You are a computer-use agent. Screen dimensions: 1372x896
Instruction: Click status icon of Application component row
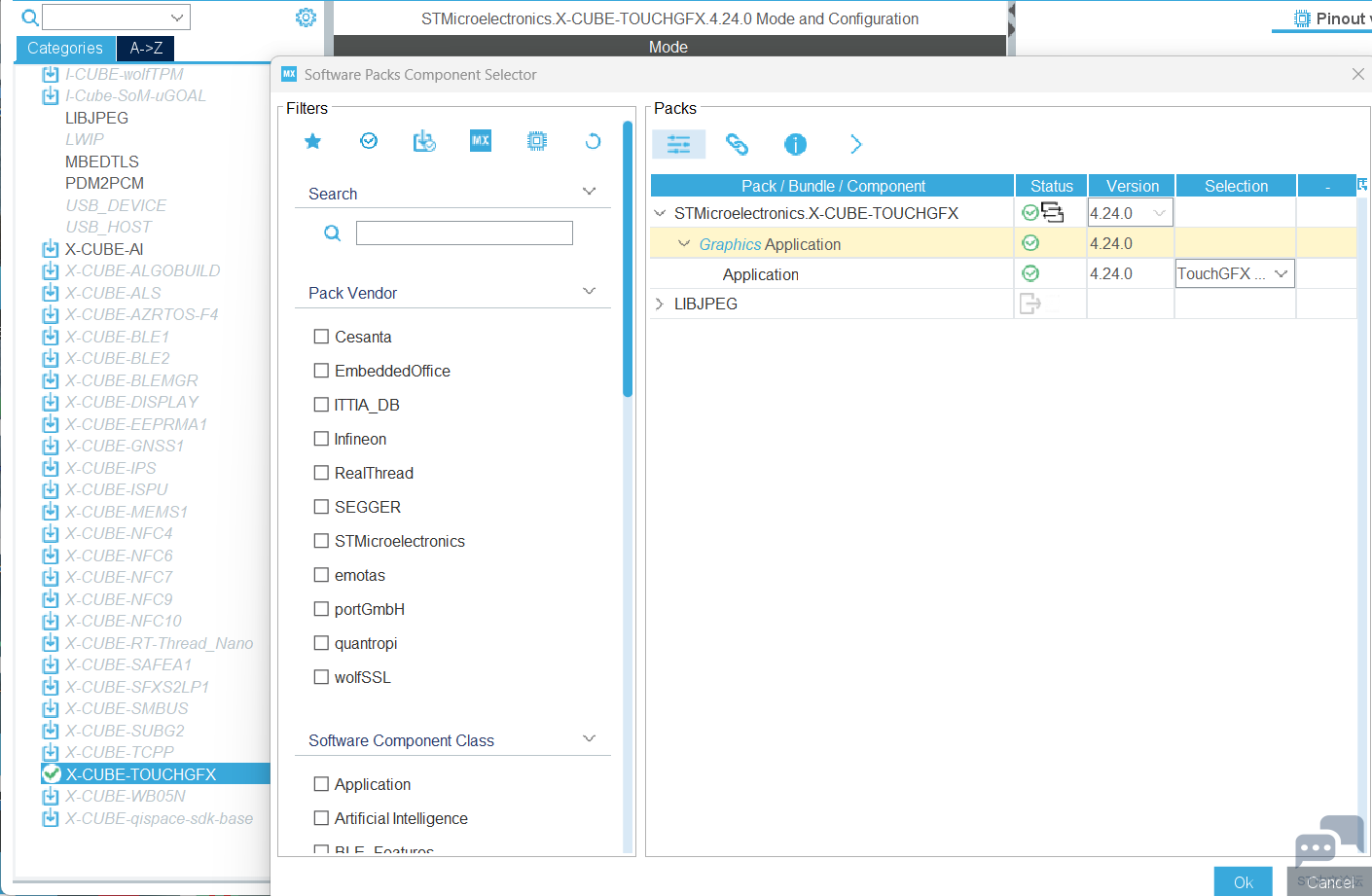click(1030, 273)
